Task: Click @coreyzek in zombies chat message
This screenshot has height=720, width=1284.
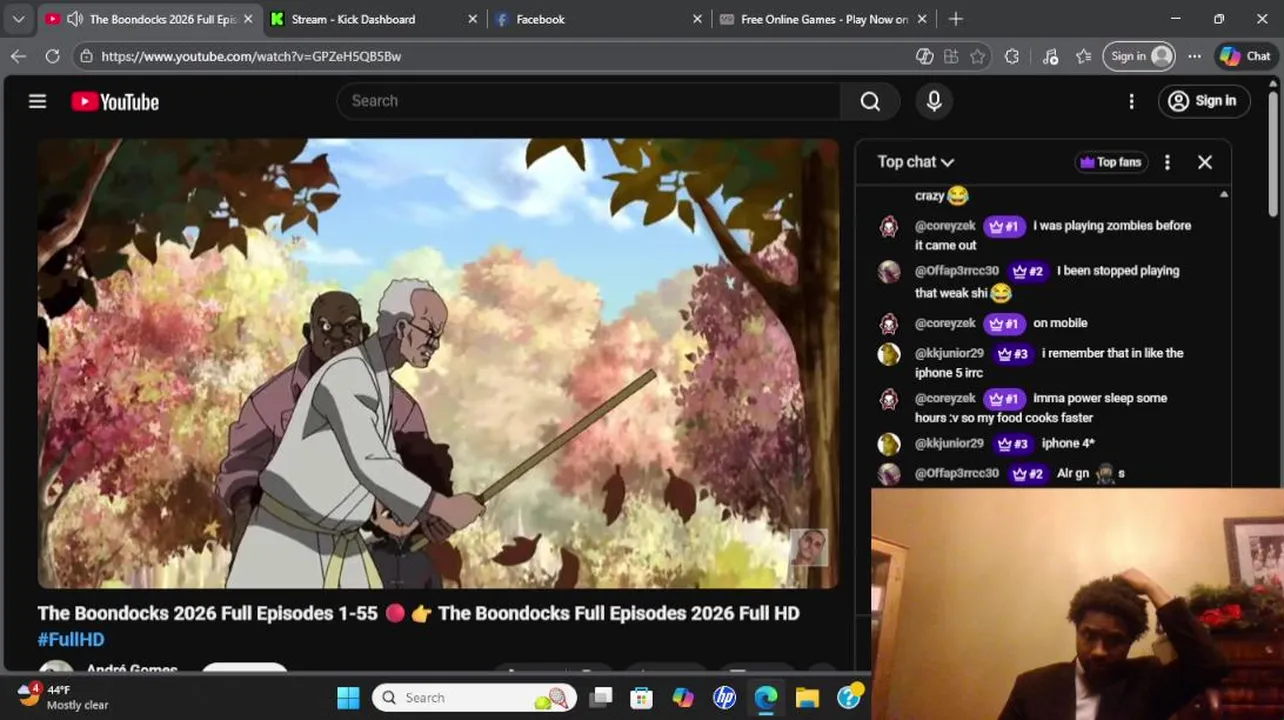Action: [945, 226]
